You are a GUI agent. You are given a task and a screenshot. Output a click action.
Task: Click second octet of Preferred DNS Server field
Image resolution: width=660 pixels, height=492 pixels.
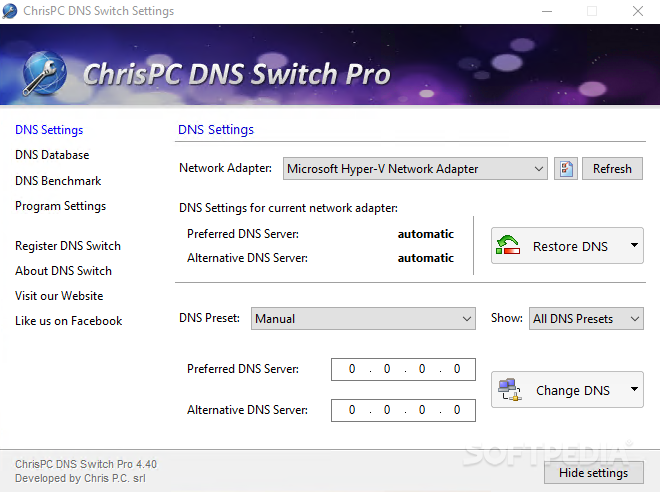pyautogui.click(x=387, y=369)
